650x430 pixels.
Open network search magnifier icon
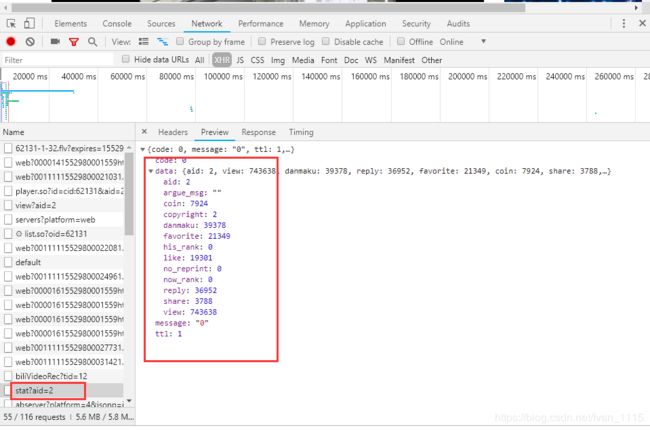92,42
